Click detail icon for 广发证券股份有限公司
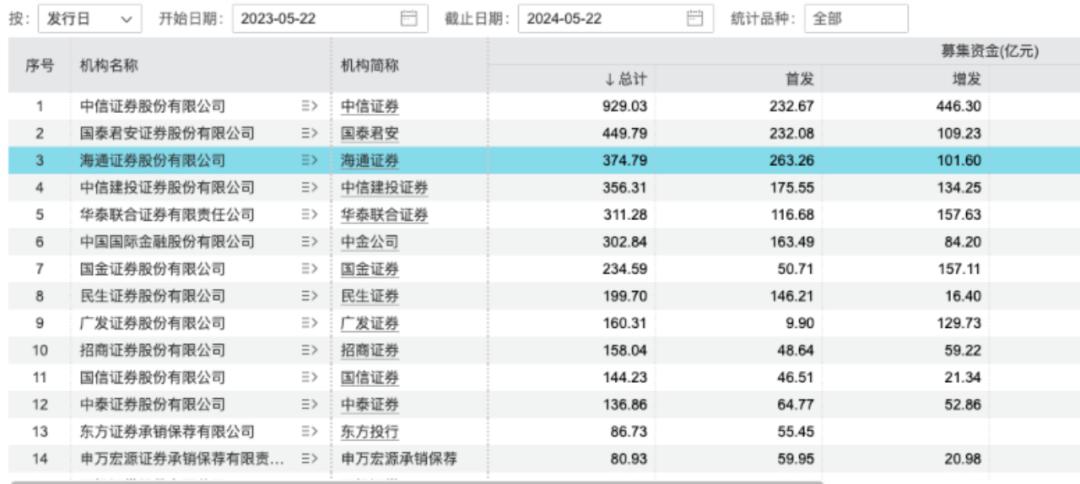The height and width of the screenshot is (484, 1080). 309,324
